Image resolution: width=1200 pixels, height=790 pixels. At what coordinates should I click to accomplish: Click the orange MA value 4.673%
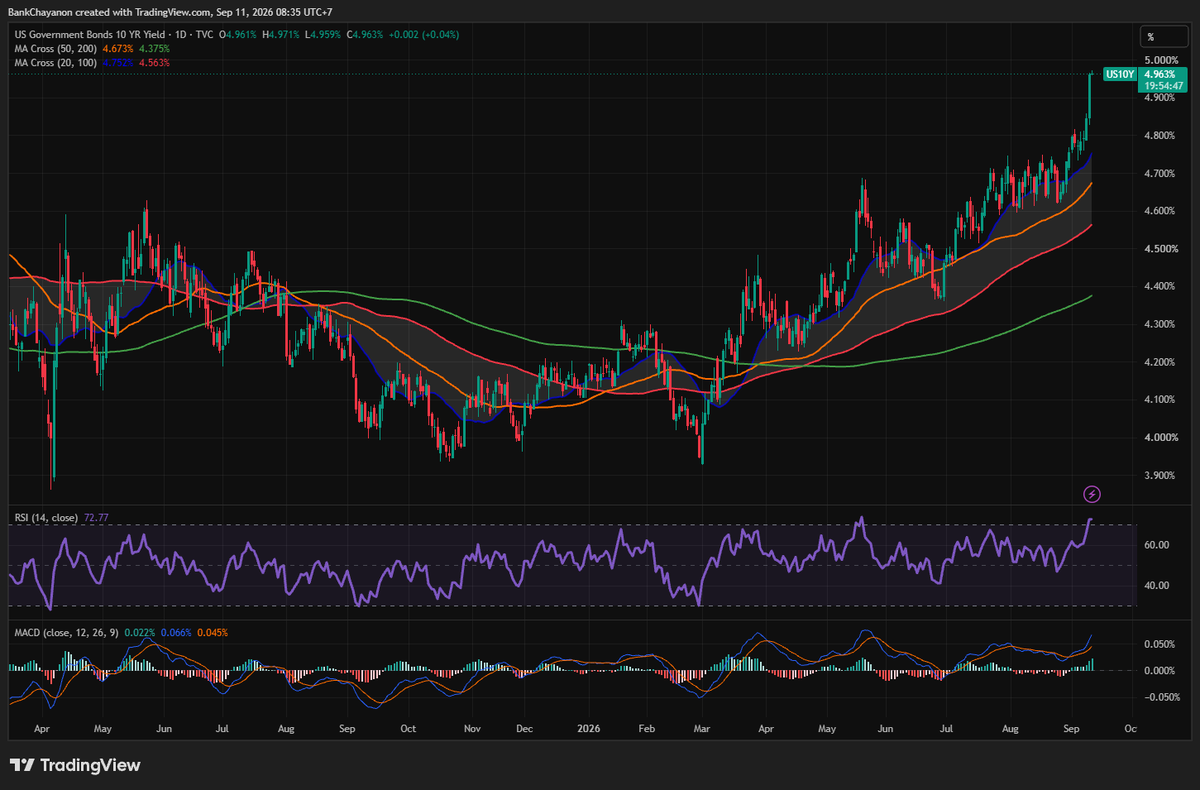[118, 48]
